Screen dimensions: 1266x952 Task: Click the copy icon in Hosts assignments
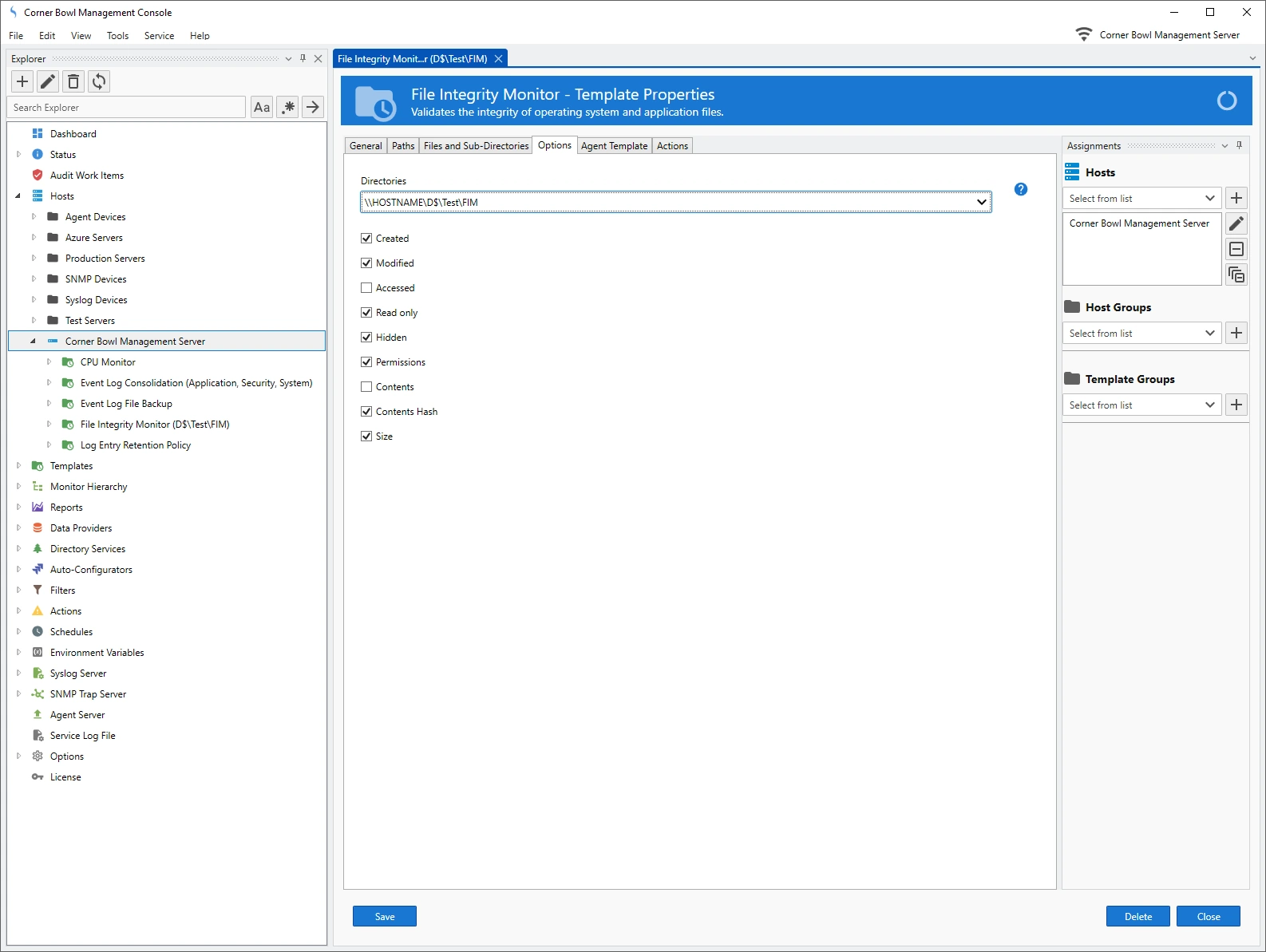coord(1236,275)
